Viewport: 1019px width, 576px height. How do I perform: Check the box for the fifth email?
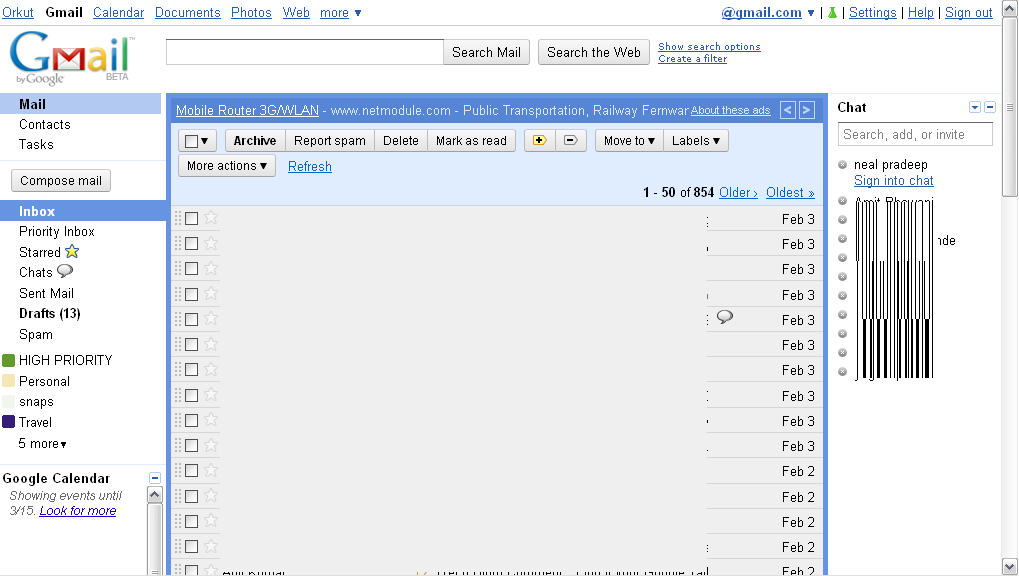tap(192, 319)
